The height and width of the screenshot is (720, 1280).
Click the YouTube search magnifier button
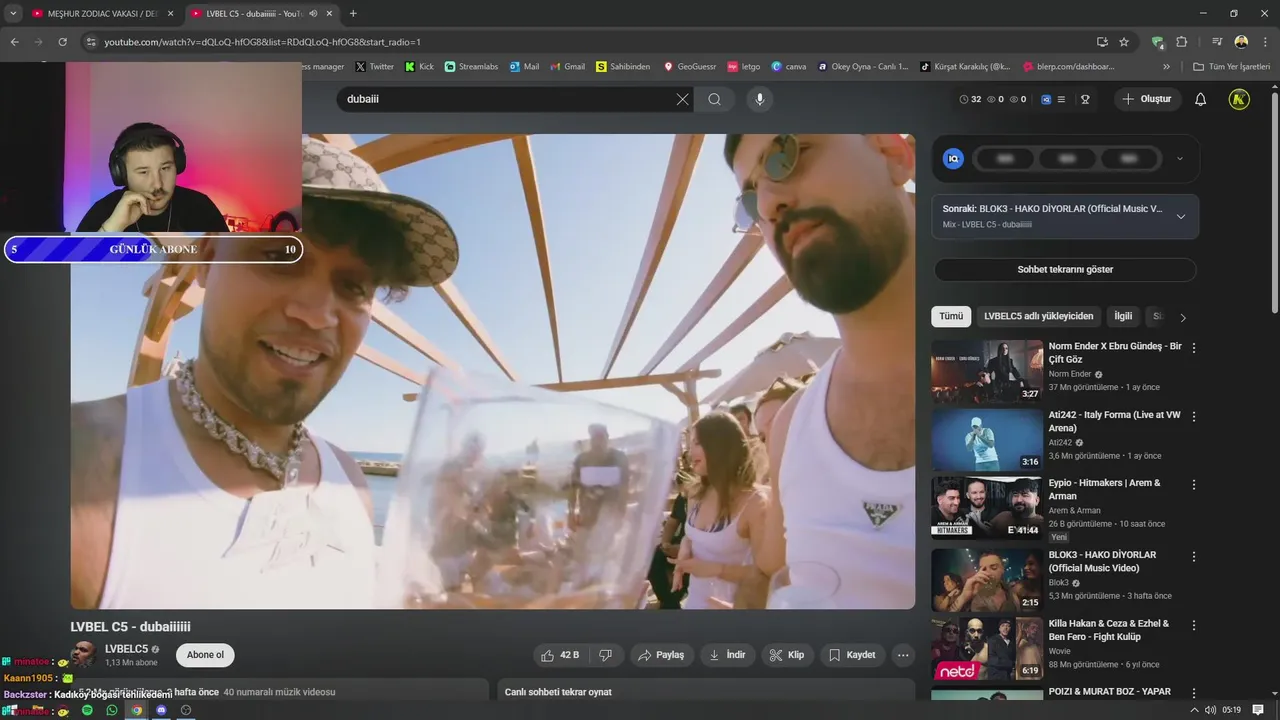(x=714, y=99)
